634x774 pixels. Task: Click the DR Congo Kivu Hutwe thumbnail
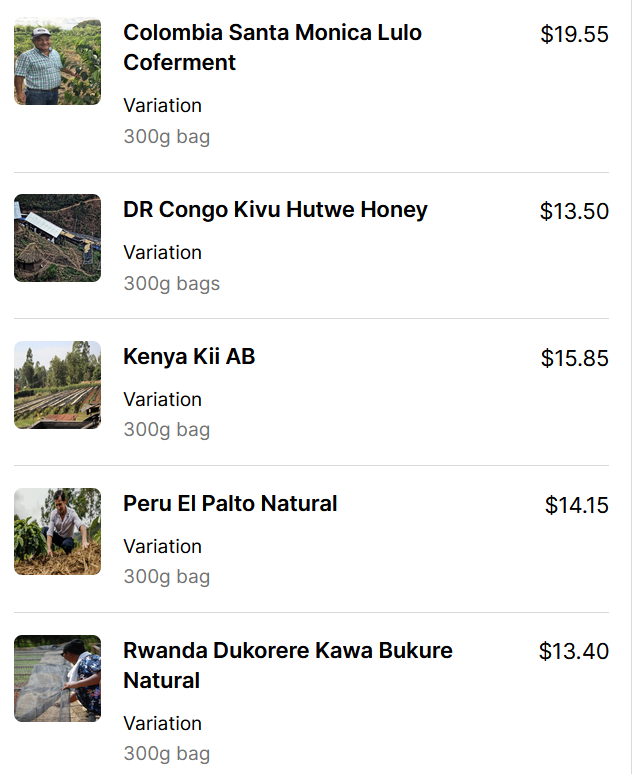pyautogui.click(x=57, y=238)
